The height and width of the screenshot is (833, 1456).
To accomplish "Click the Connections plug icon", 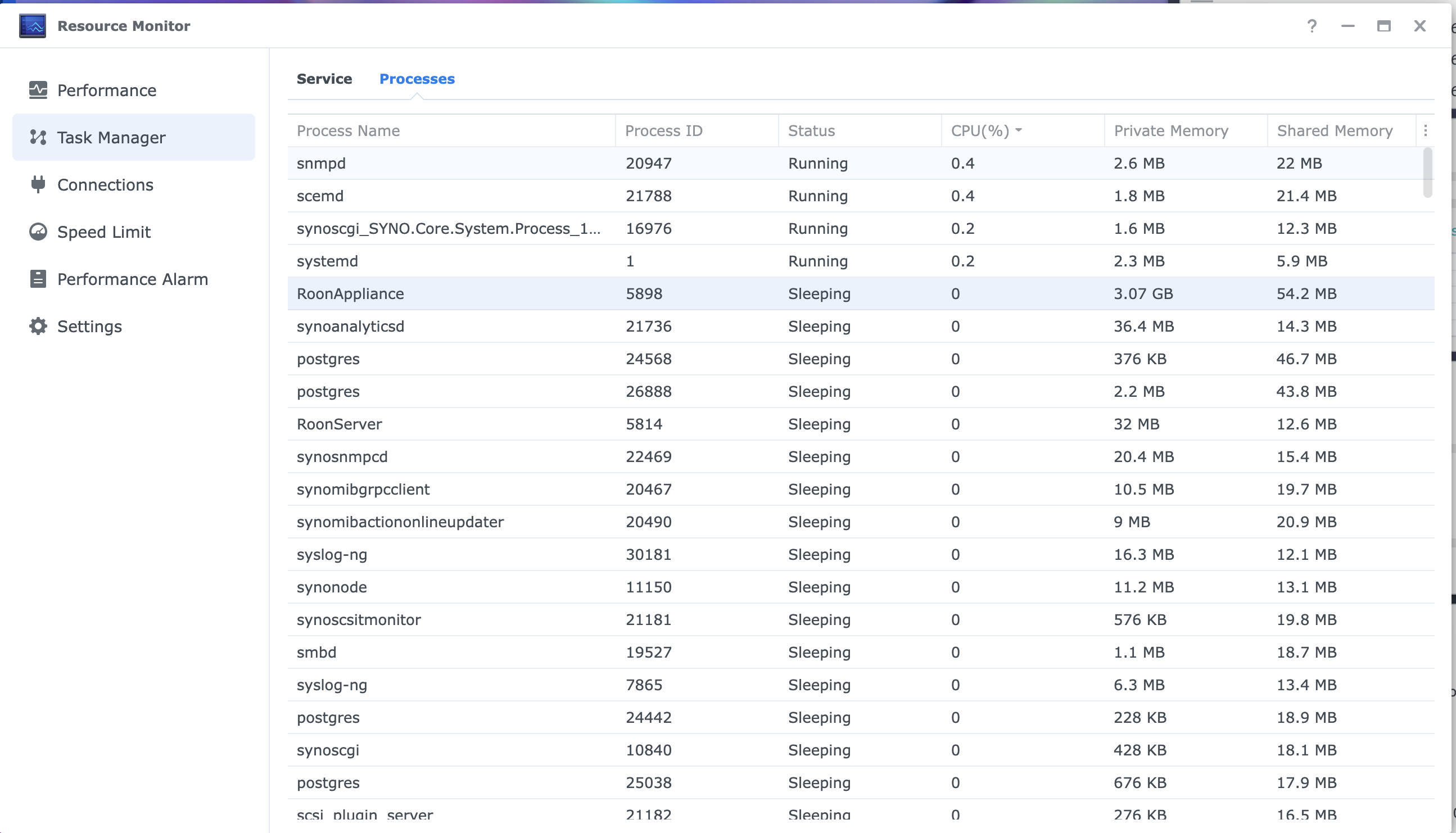I will coord(38,184).
